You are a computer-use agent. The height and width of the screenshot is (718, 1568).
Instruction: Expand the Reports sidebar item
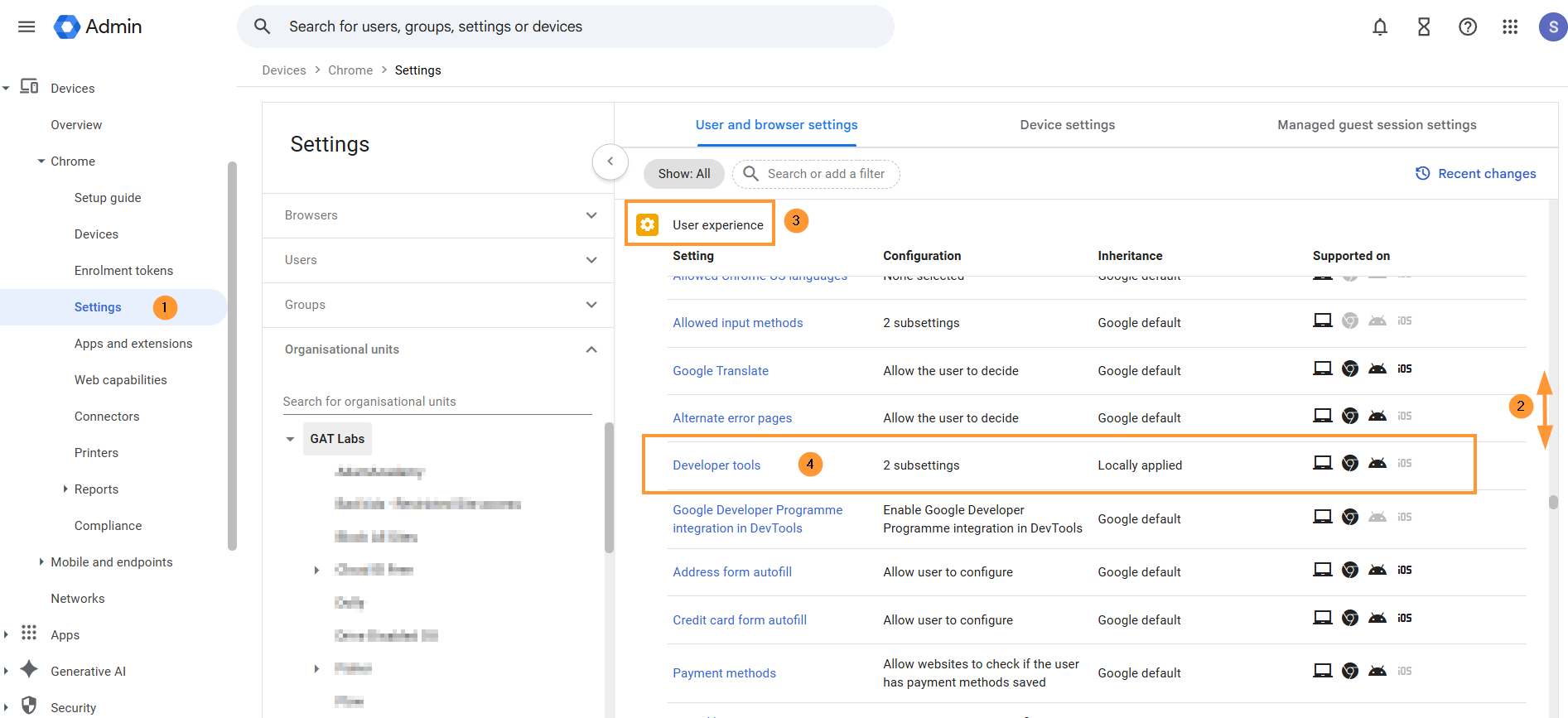[65, 489]
